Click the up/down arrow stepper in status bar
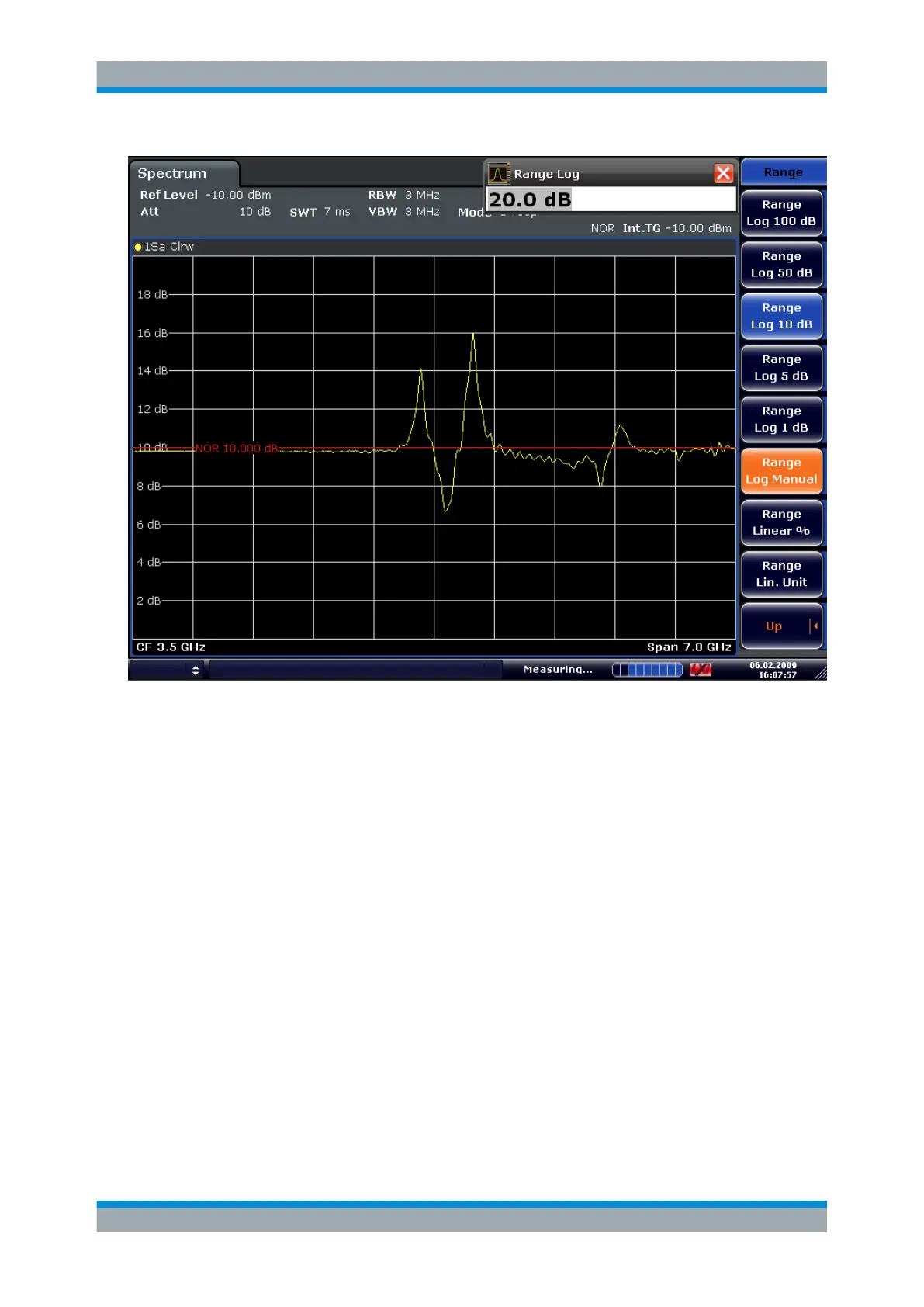 196,670
